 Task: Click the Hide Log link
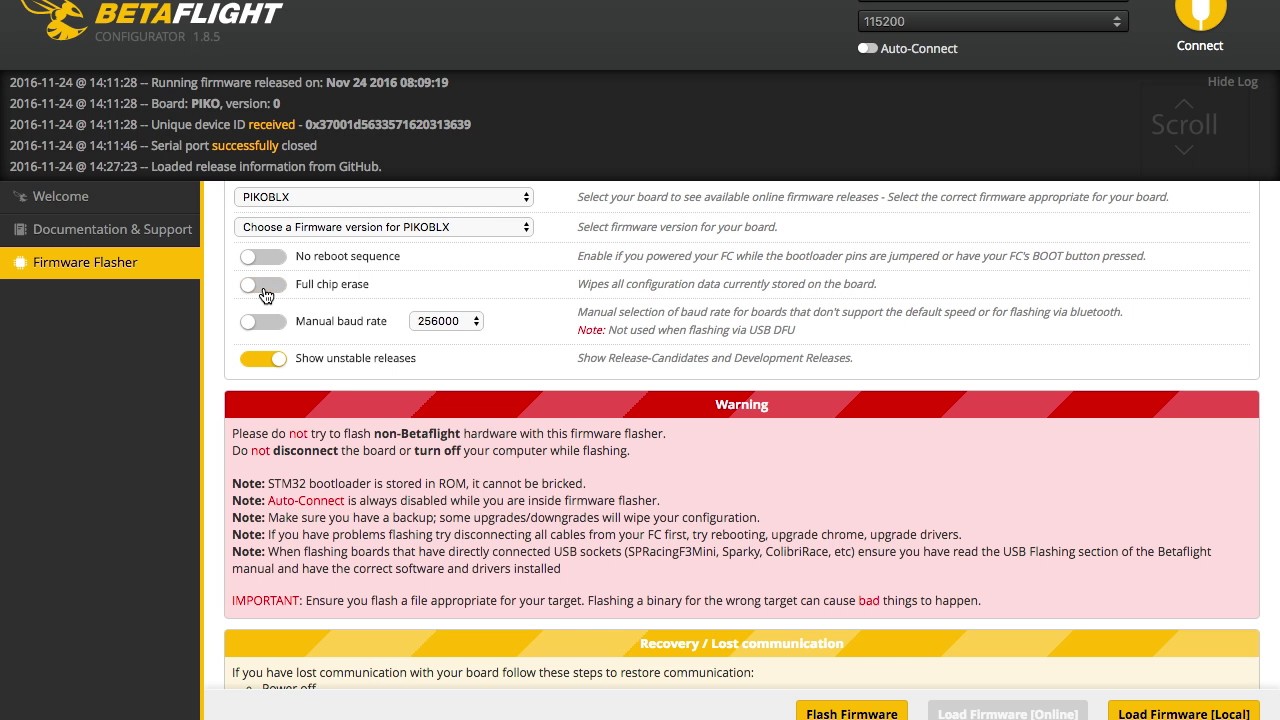1233,82
